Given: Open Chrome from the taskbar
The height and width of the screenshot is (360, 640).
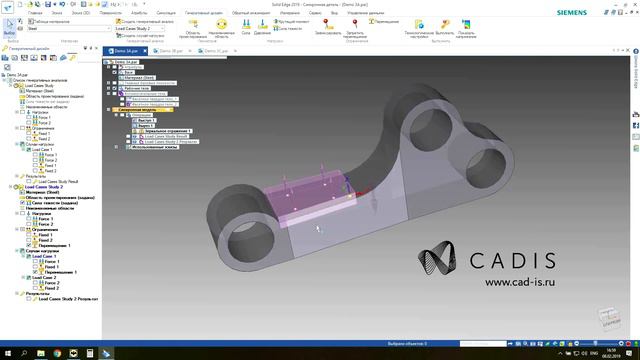Looking at the screenshot, I should tap(57, 353).
